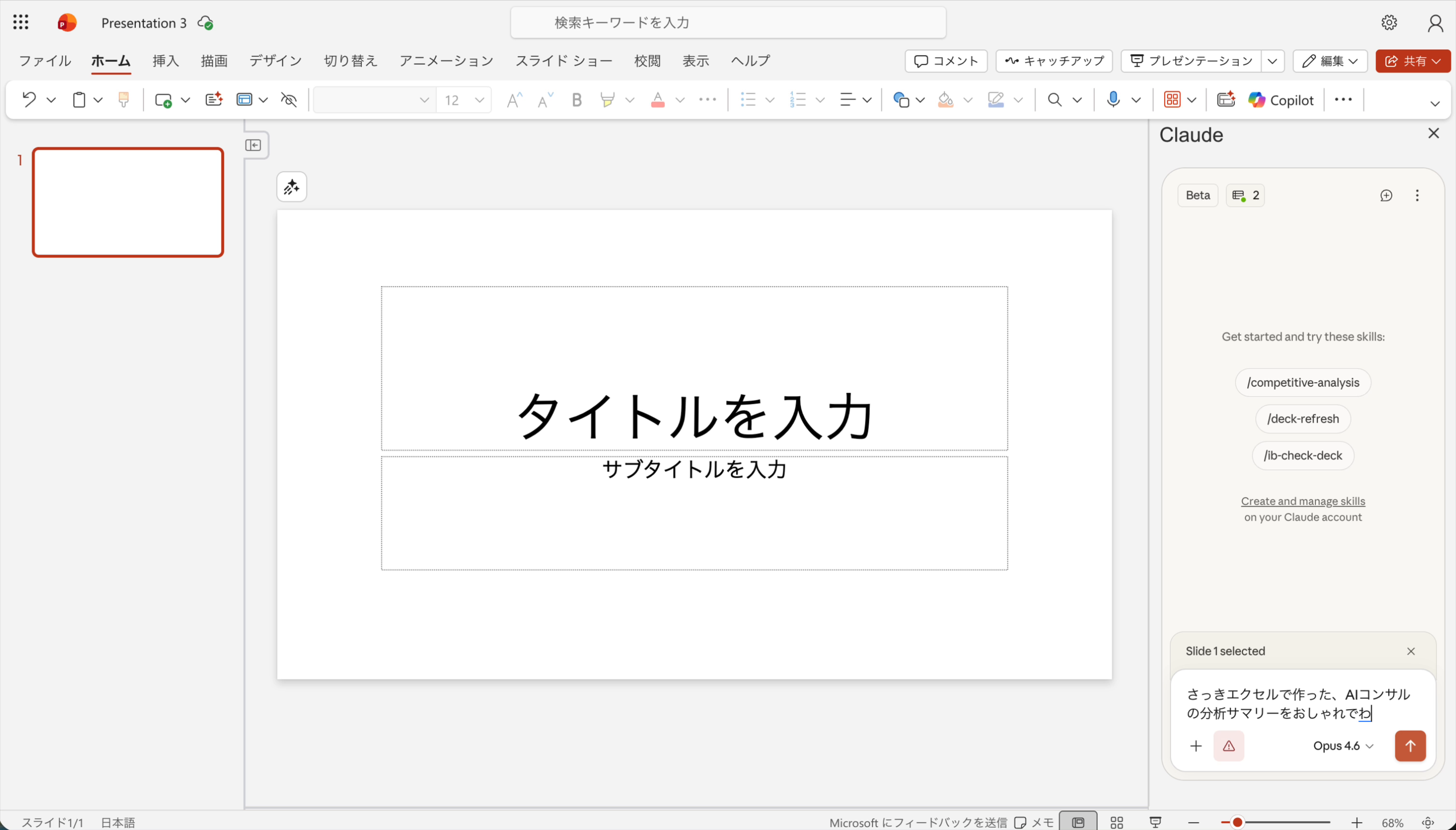Collapse the slide thumbnail pane
This screenshot has width=1456, height=830.
(x=254, y=145)
